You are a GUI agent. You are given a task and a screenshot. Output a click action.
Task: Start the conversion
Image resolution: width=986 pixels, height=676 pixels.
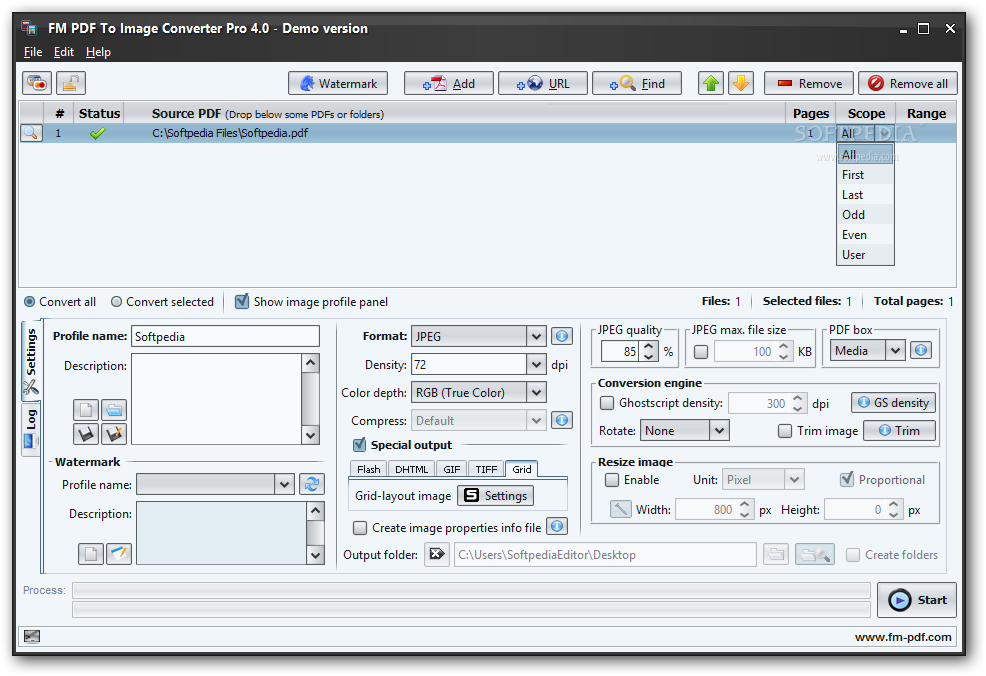[x=917, y=600]
